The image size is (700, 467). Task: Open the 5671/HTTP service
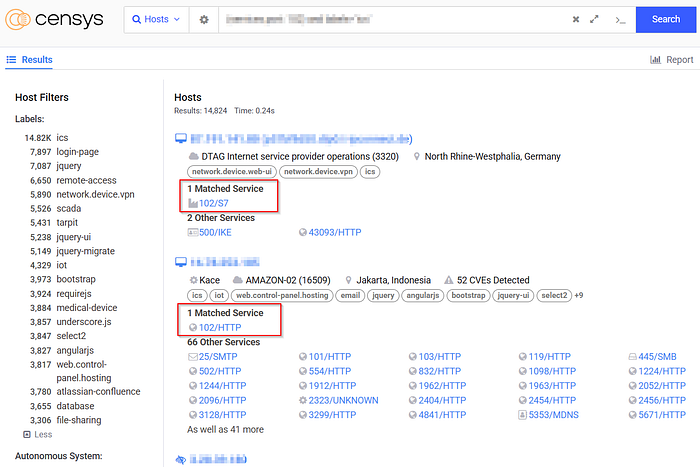tap(662, 415)
